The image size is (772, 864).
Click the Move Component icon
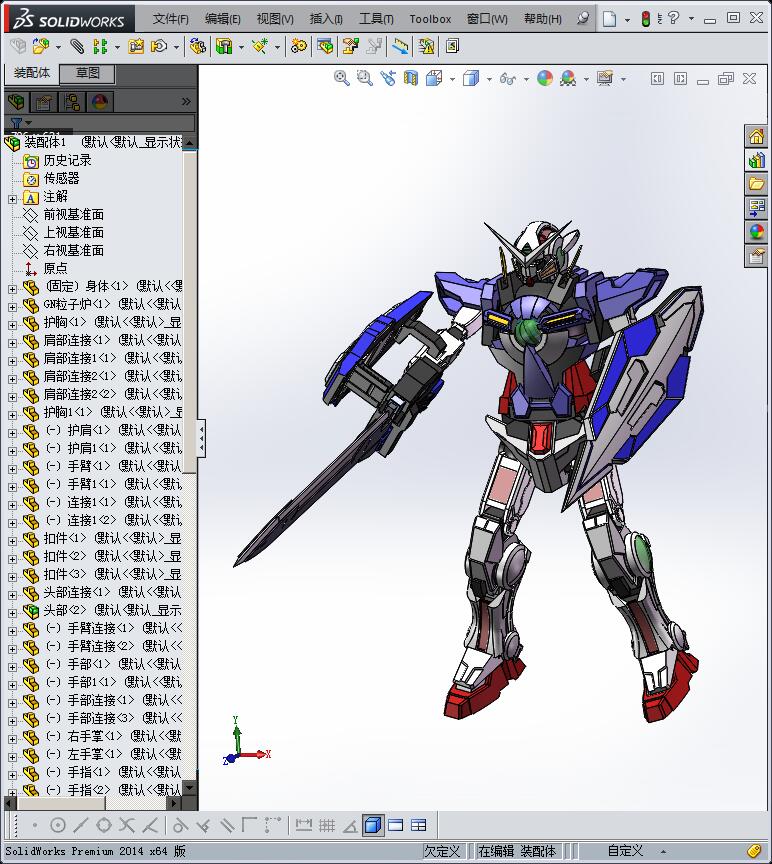[159, 47]
